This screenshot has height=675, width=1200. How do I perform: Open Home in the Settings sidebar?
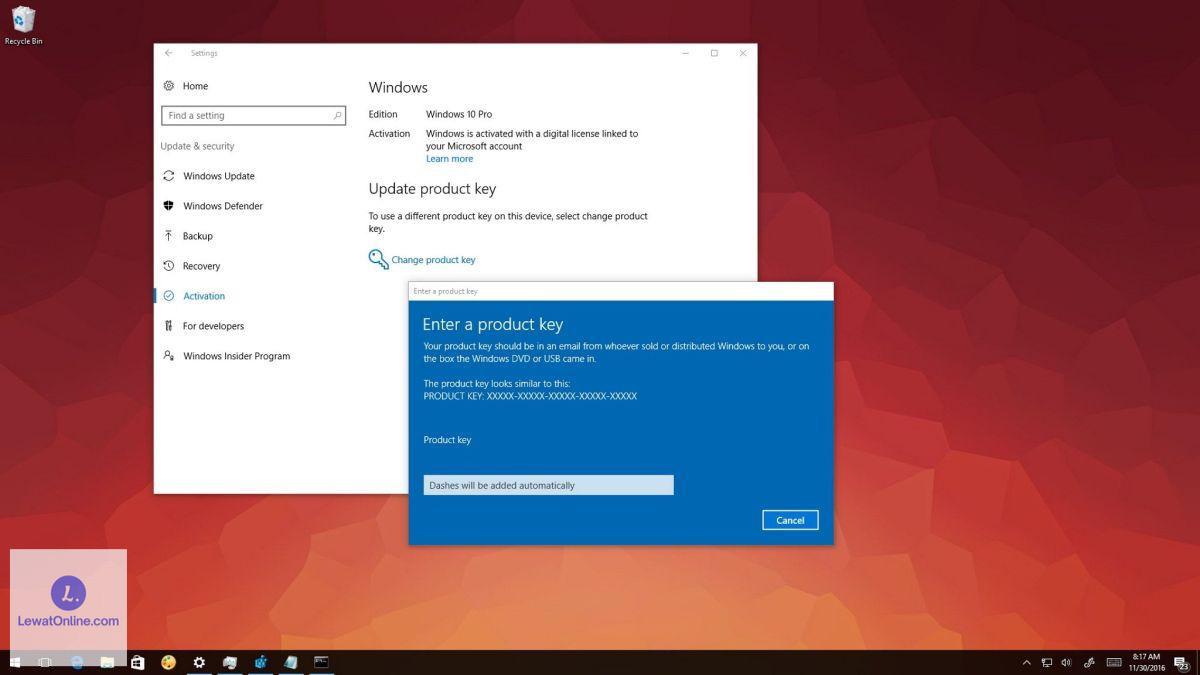185,86
